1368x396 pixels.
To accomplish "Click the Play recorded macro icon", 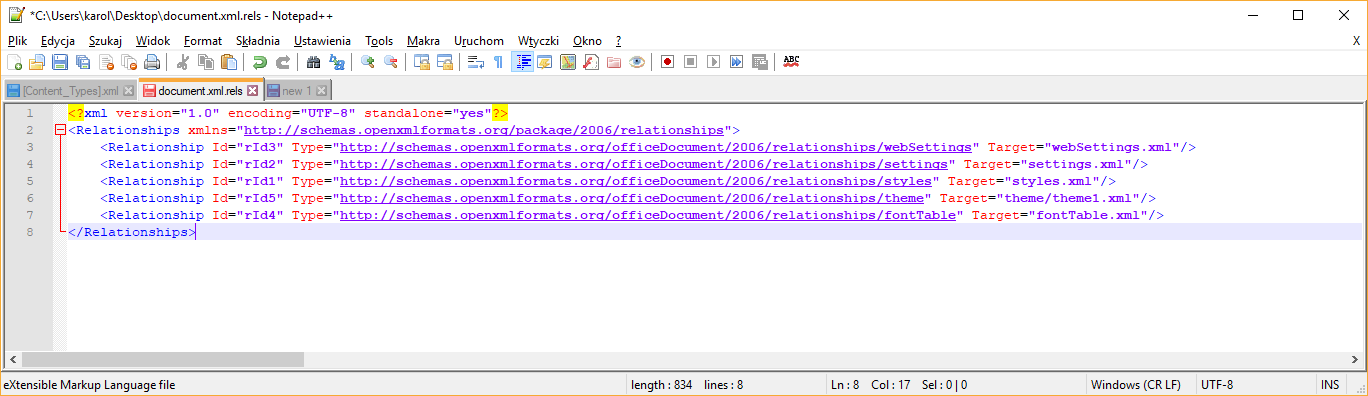I will click(713, 62).
